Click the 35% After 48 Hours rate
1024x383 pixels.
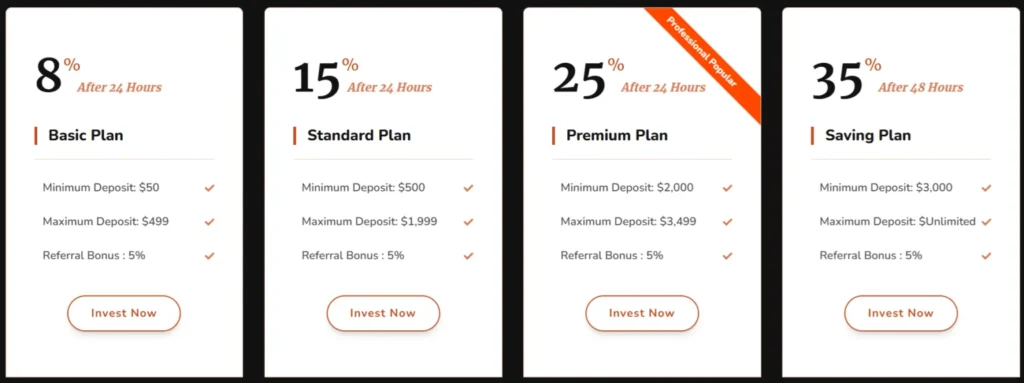point(888,78)
